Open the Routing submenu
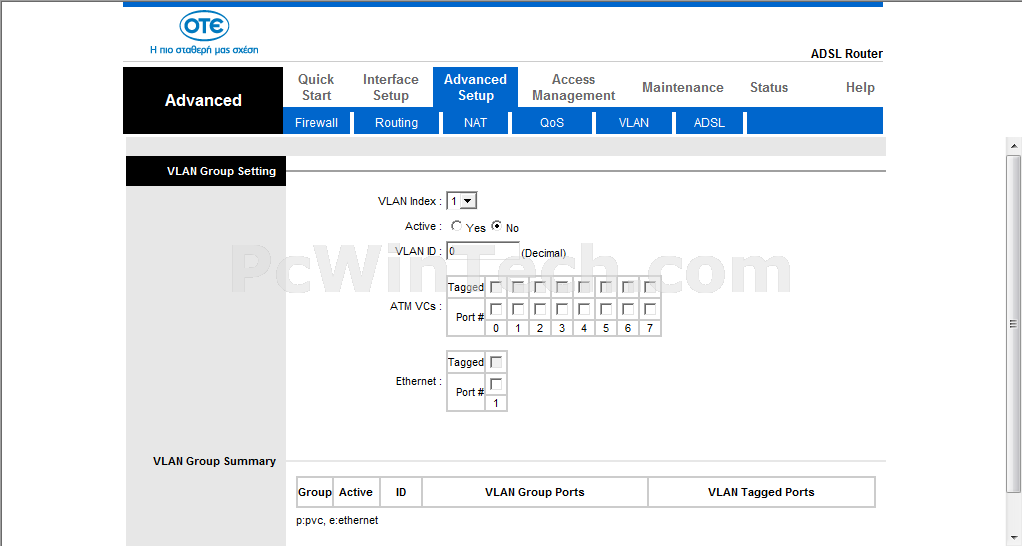Viewport: 1022px width, 546px height. point(396,122)
